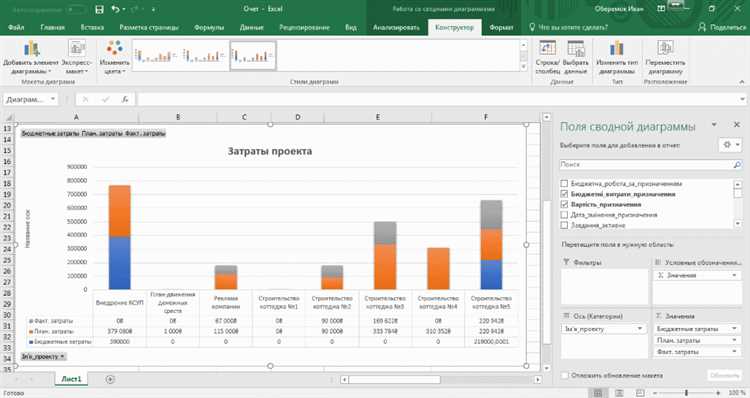The height and width of the screenshot is (398, 750).
Task: Open the Разметка страницы tab
Action: (x=149, y=27)
